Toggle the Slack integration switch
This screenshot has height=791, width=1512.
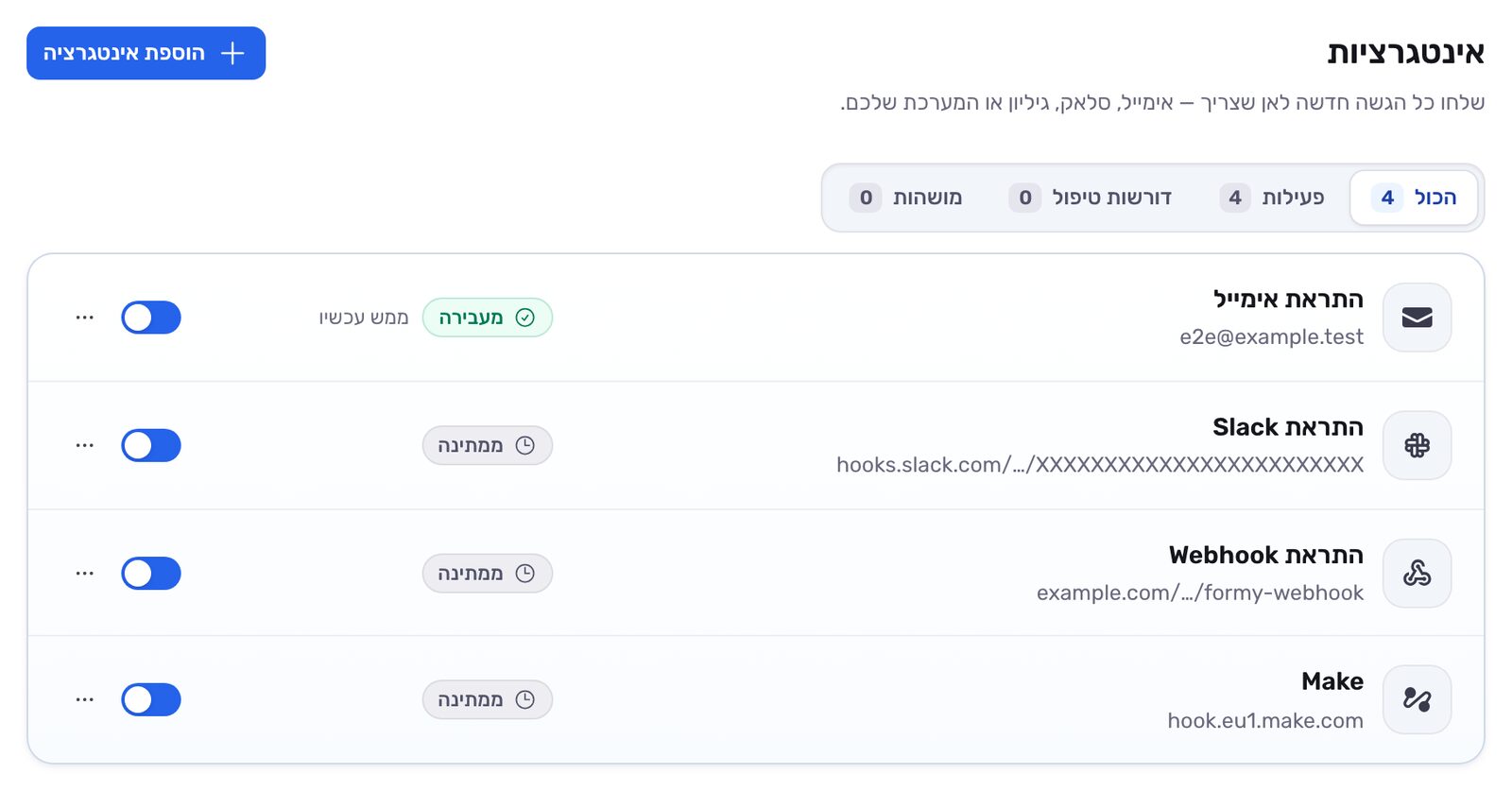(x=151, y=445)
